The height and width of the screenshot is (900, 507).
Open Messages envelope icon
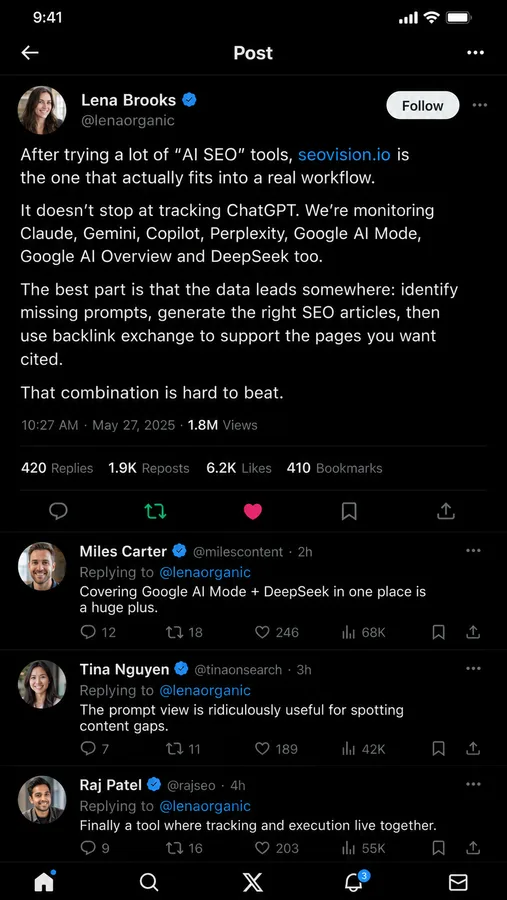pos(458,882)
